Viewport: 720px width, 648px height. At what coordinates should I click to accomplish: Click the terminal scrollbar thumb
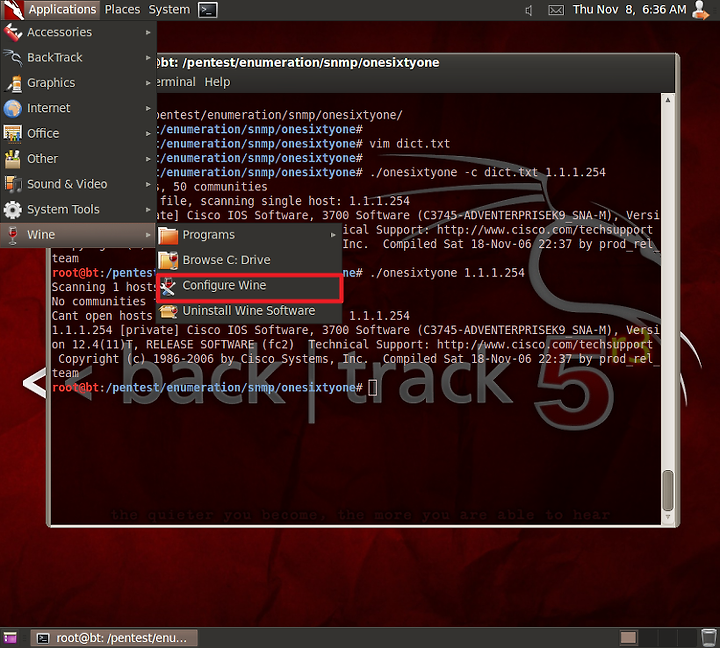668,490
